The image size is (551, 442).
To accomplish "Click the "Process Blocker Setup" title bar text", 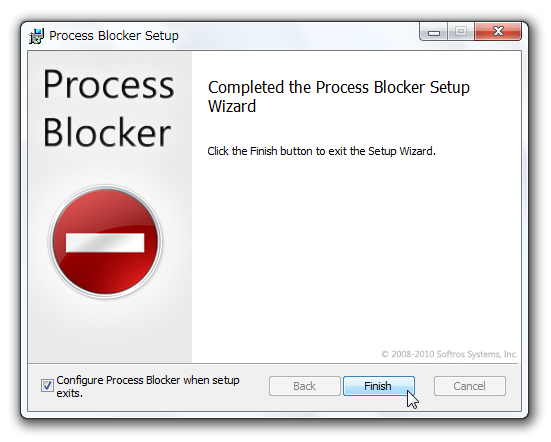I will point(114,36).
